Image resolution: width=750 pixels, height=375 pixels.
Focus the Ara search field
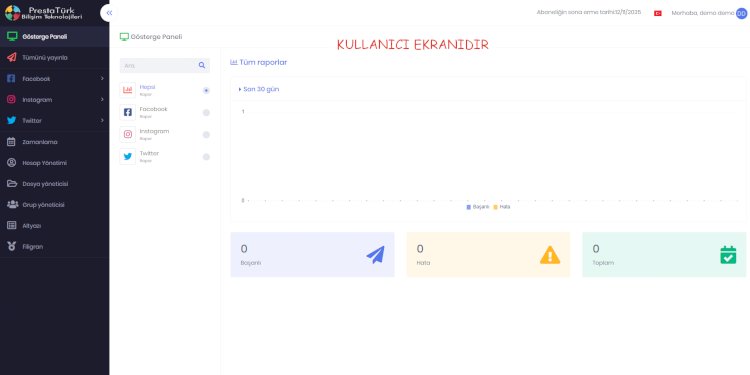pos(158,66)
